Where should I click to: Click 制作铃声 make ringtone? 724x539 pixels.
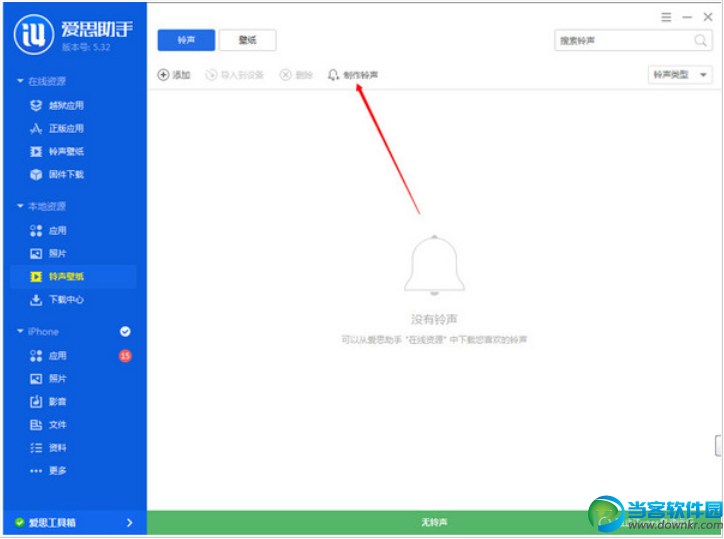[x=353, y=75]
